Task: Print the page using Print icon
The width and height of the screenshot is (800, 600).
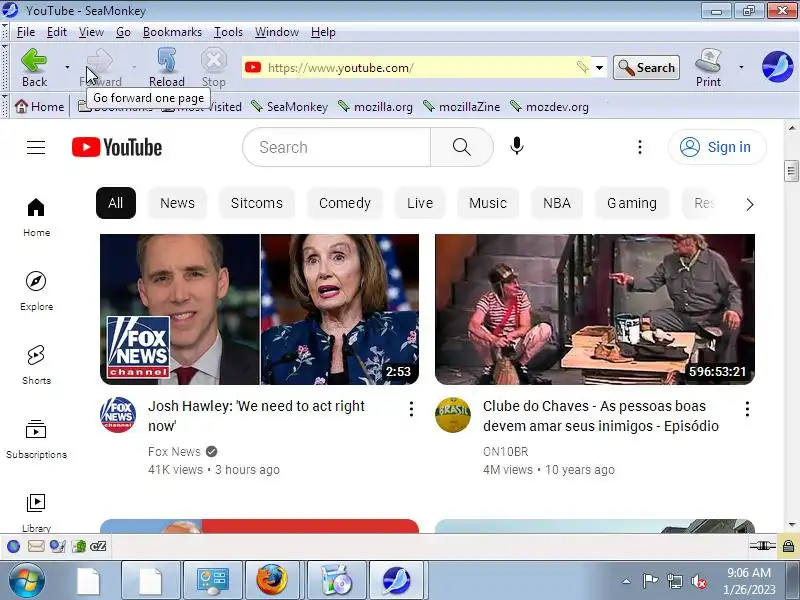Action: click(708, 67)
